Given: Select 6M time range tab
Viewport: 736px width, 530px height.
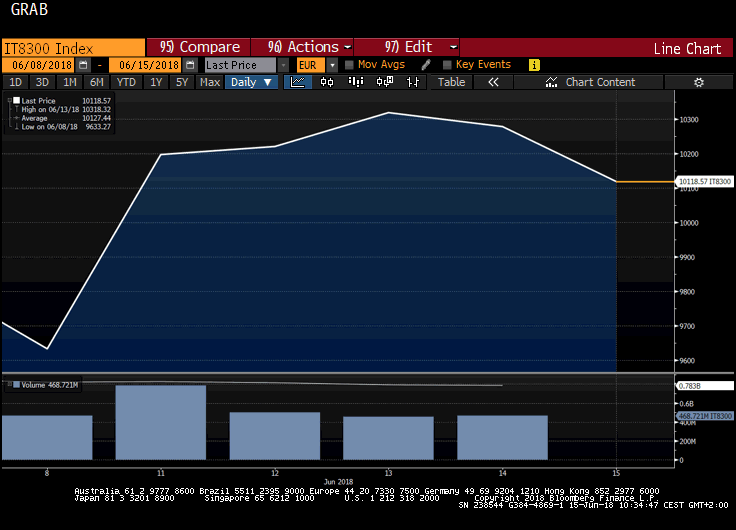Looking at the screenshot, I should click(97, 82).
